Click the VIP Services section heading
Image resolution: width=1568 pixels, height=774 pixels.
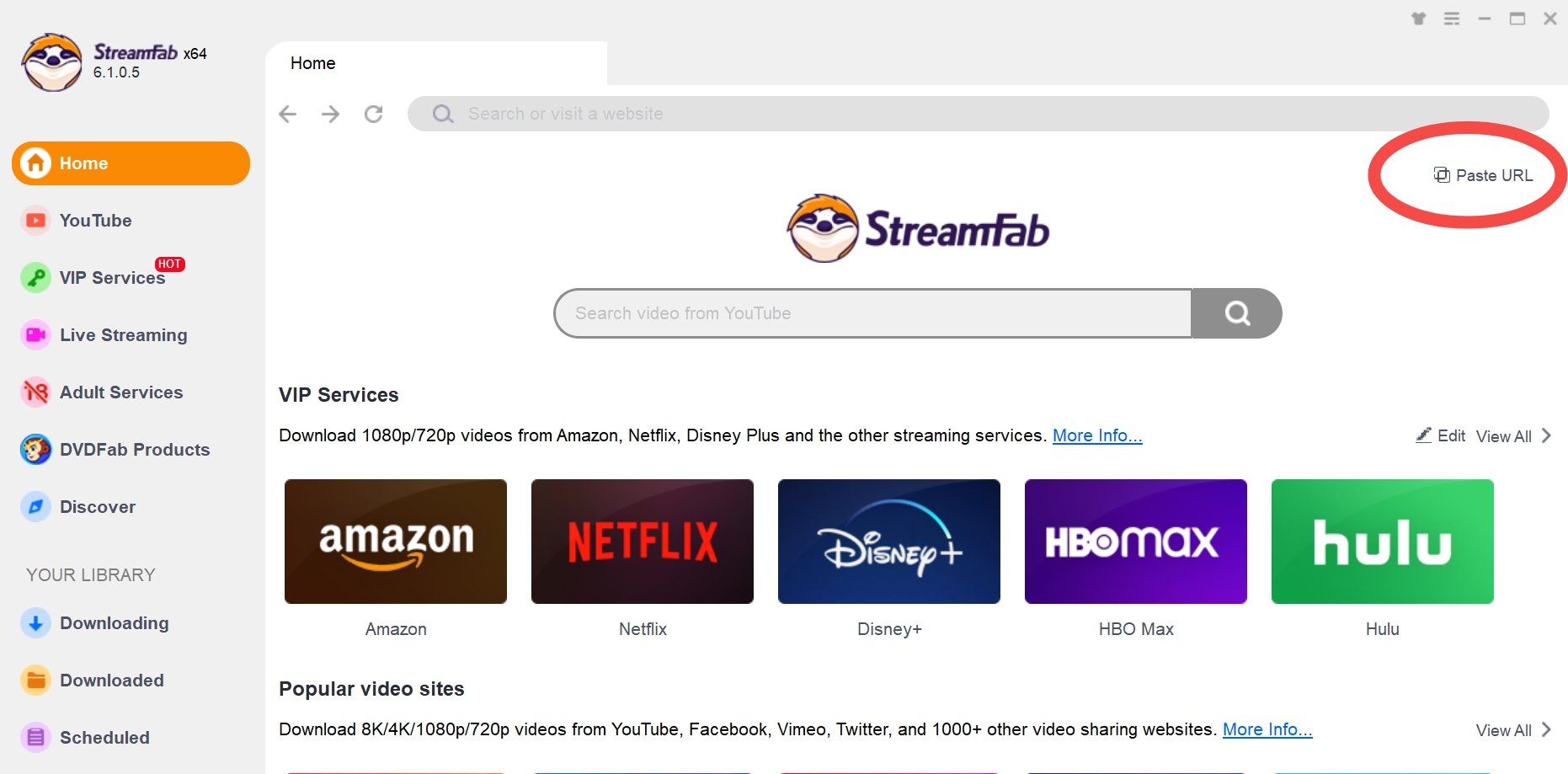(339, 395)
